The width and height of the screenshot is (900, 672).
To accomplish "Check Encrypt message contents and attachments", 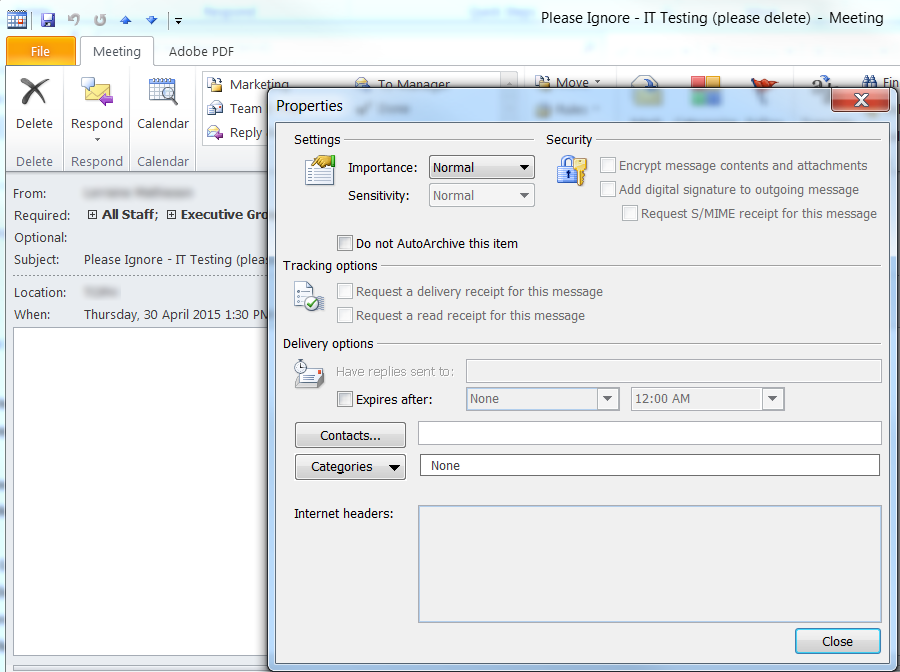I will (608, 165).
